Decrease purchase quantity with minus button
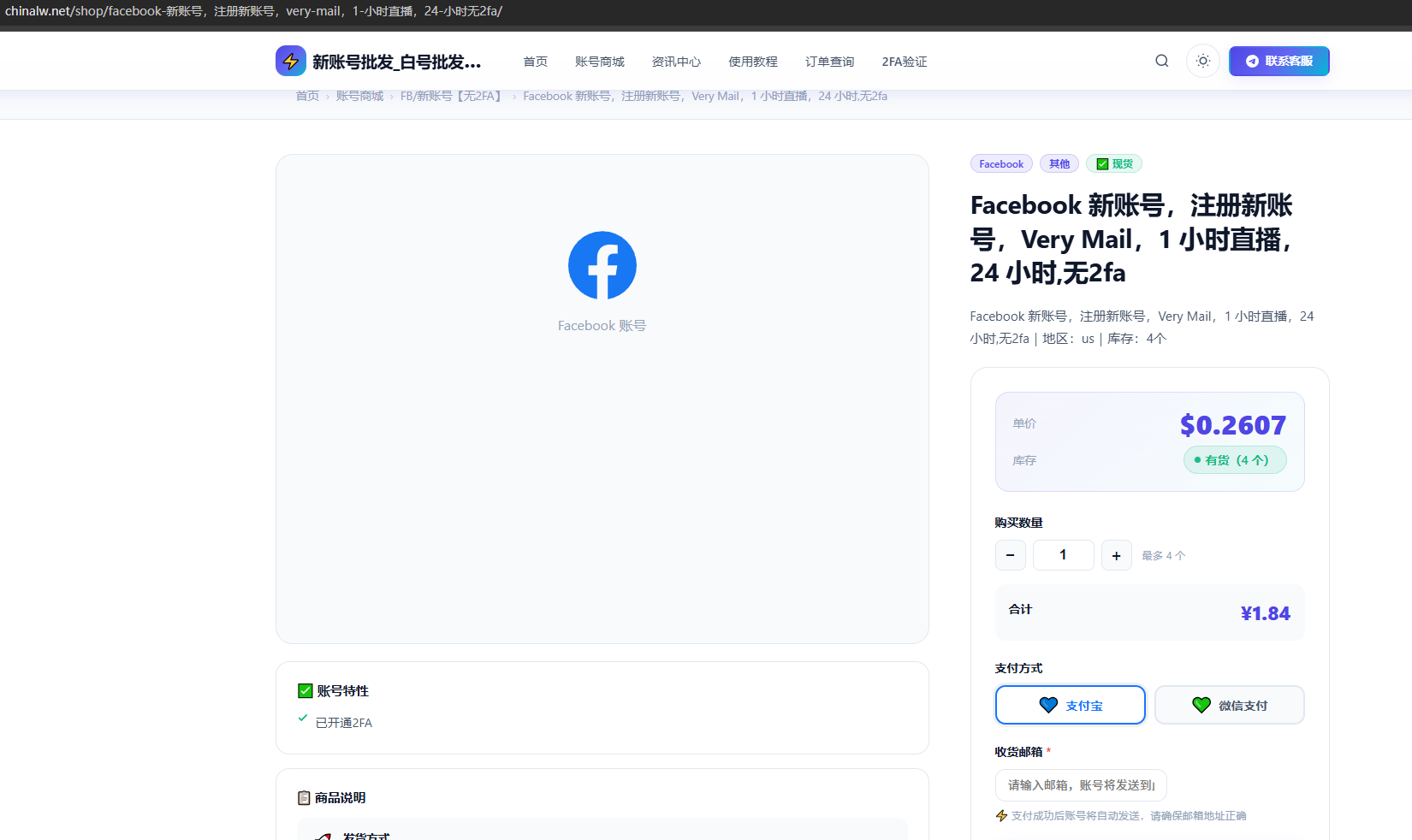 tap(1010, 555)
